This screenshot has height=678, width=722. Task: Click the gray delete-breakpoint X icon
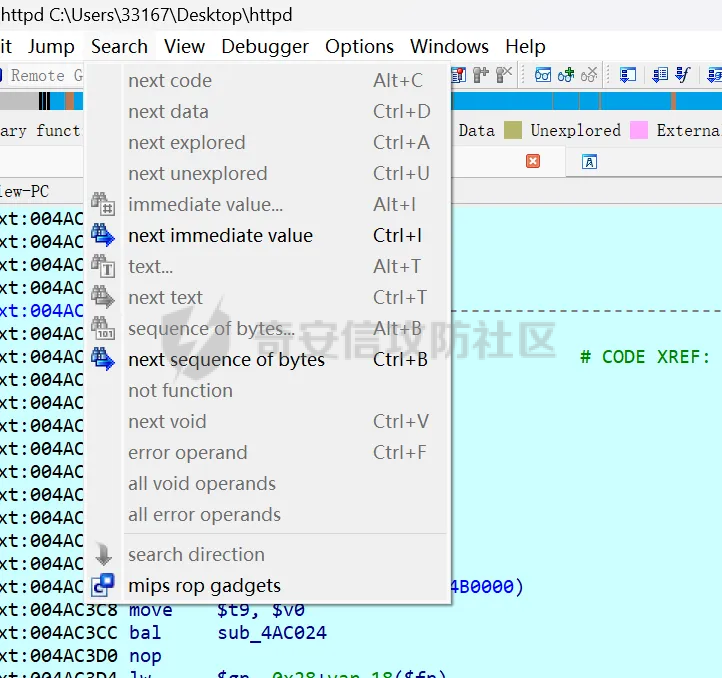[504, 75]
